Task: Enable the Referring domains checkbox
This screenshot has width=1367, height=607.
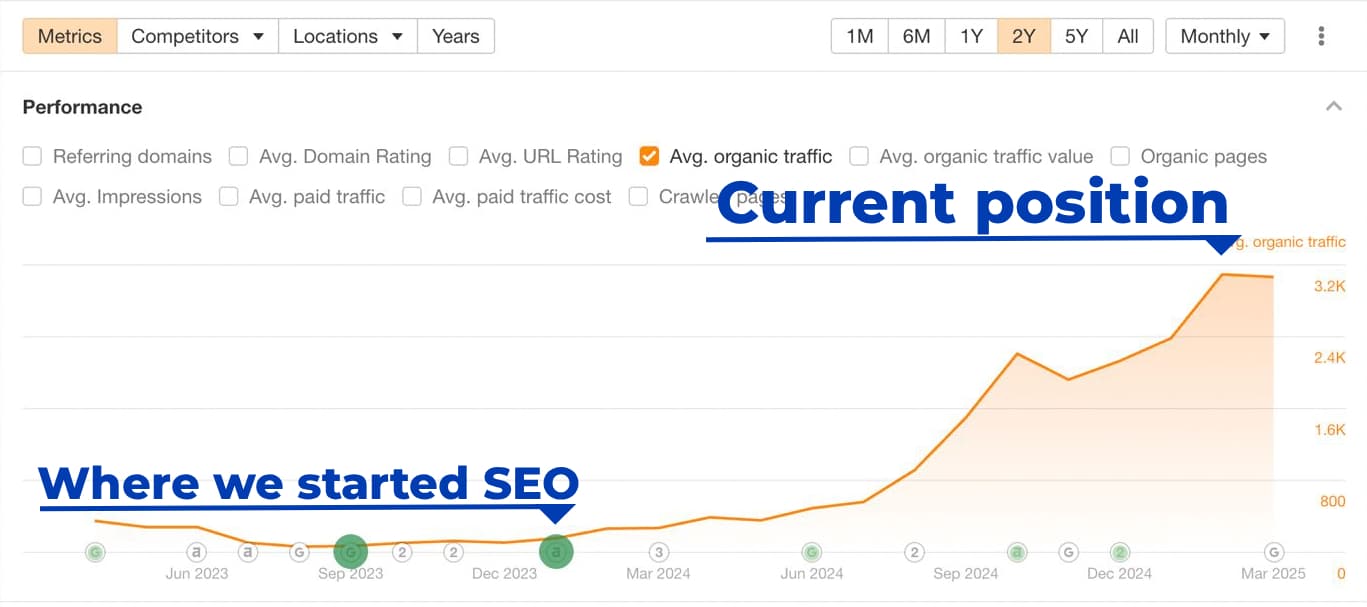Action: pos(33,157)
